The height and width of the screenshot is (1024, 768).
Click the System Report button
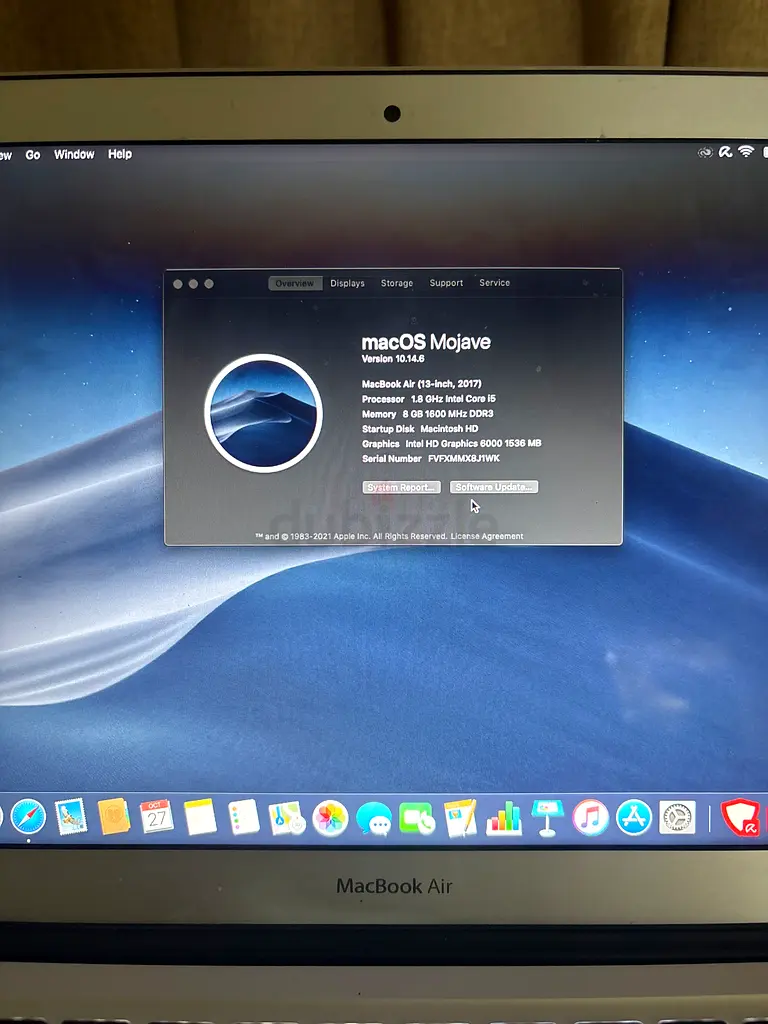402,487
